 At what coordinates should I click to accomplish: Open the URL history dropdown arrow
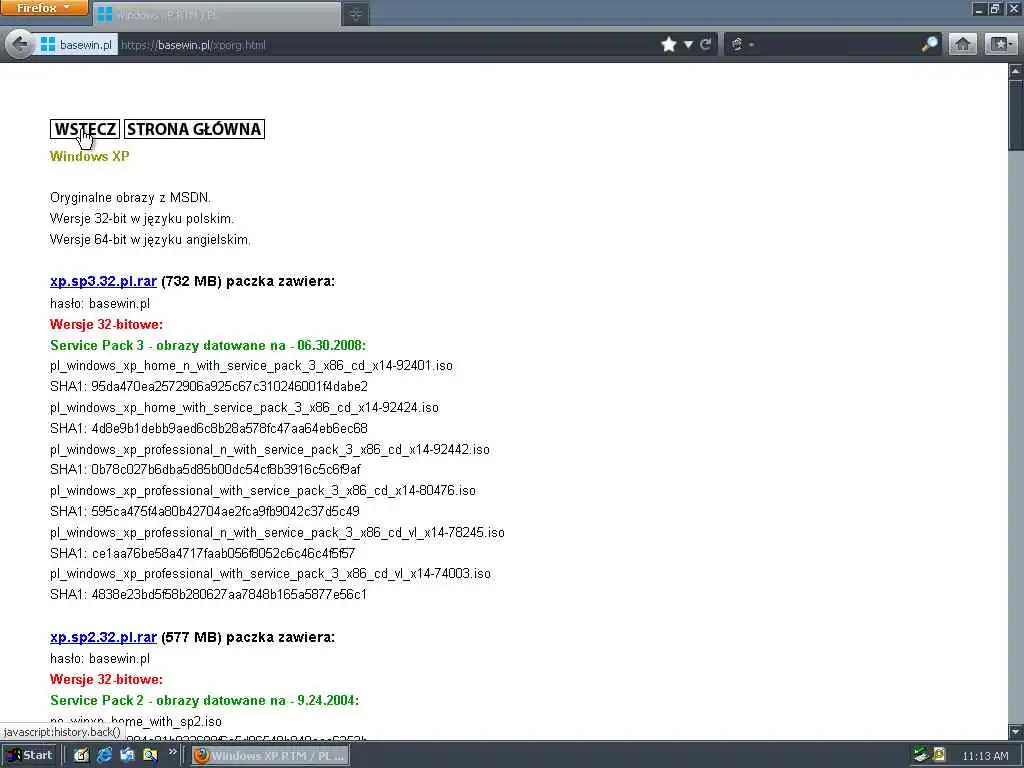click(x=688, y=44)
